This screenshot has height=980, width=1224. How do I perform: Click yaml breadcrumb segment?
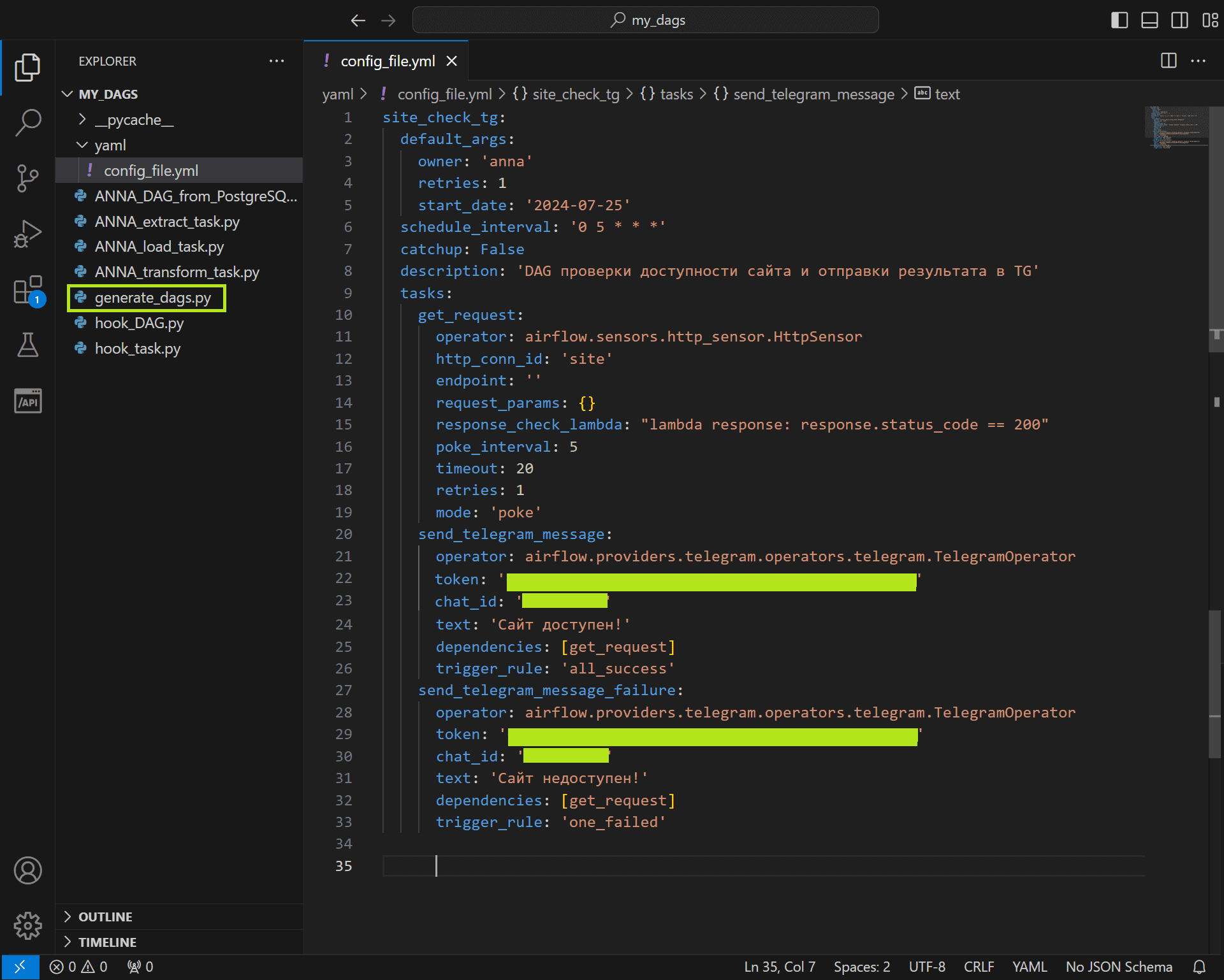[x=337, y=94]
